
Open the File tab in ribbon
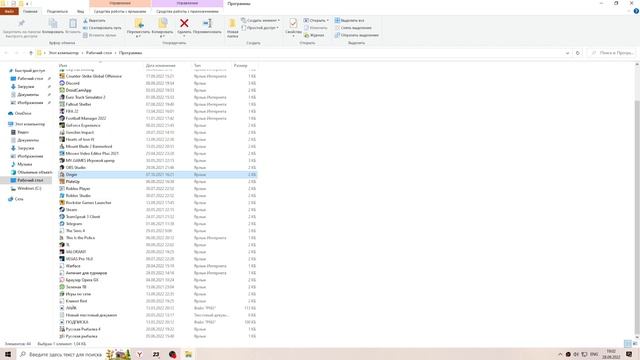point(9,11)
